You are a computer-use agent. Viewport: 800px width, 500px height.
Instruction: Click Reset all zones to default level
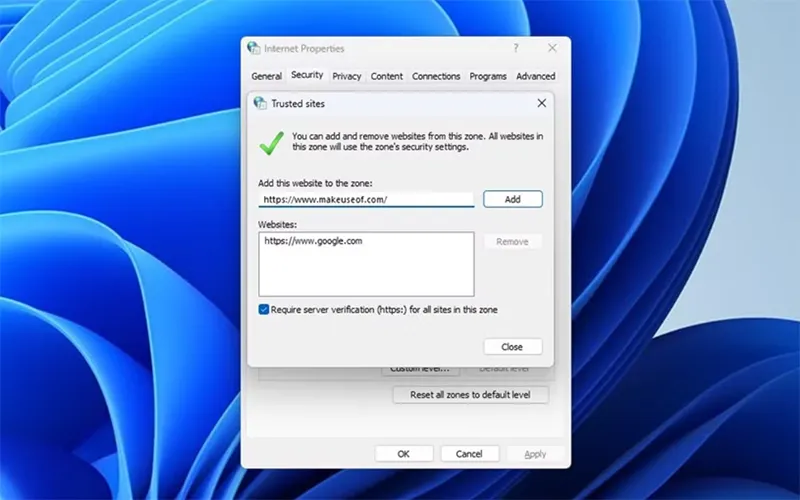[470, 395]
